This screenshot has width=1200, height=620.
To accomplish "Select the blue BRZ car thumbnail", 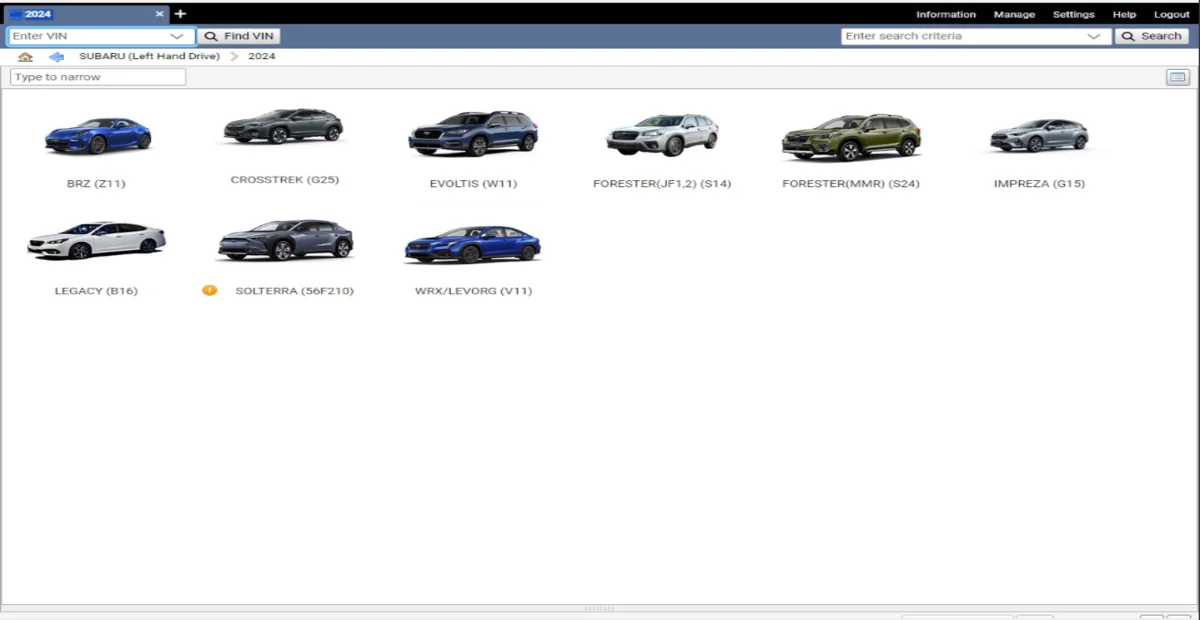I will [97, 135].
